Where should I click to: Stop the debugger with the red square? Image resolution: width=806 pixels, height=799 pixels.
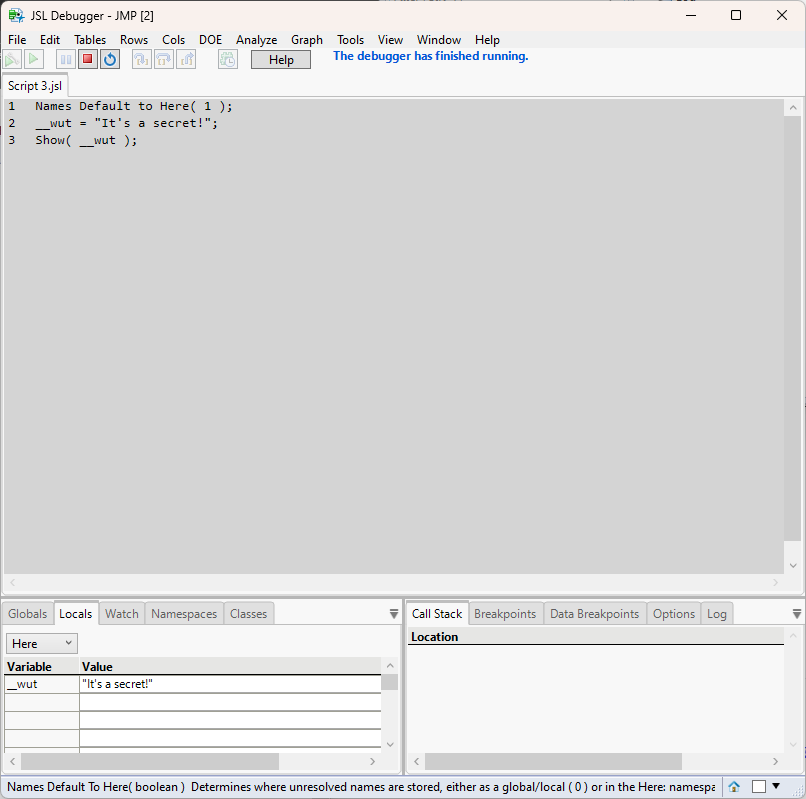tap(88, 60)
